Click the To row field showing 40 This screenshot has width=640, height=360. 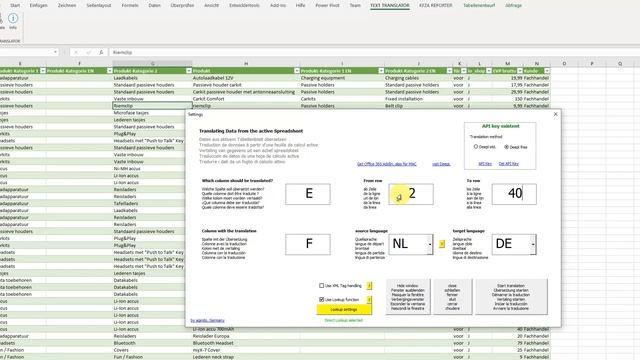[514, 194]
